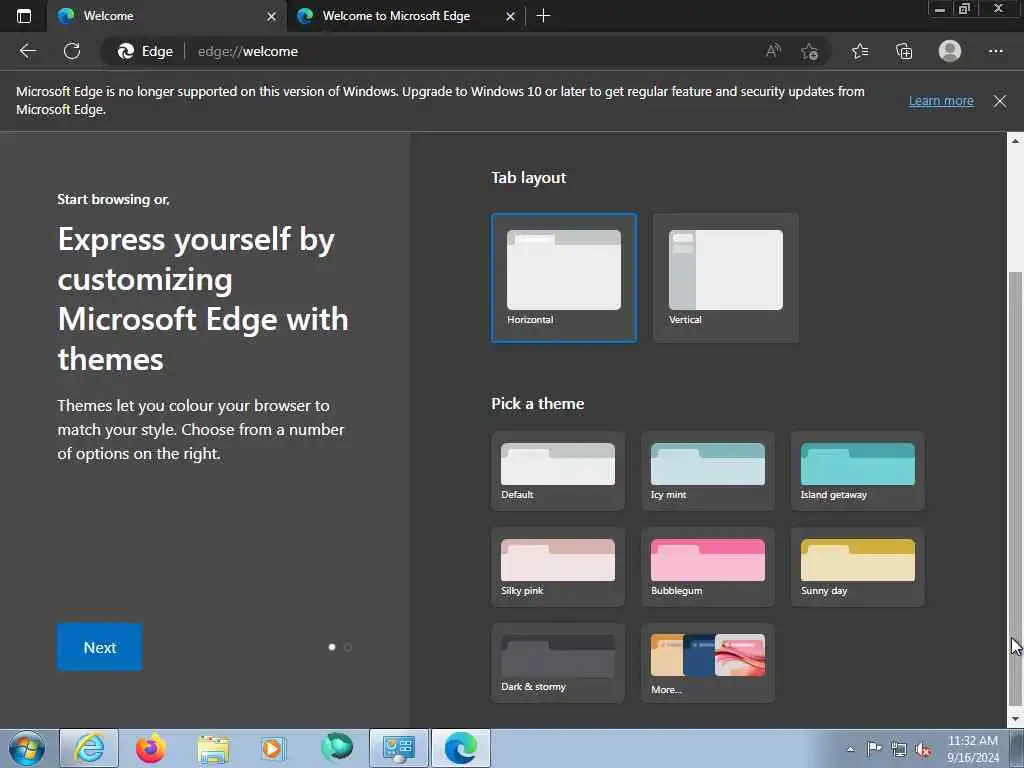Click the scrollbar up arrow
This screenshot has height=768, width=1024.
[1015, 140]
